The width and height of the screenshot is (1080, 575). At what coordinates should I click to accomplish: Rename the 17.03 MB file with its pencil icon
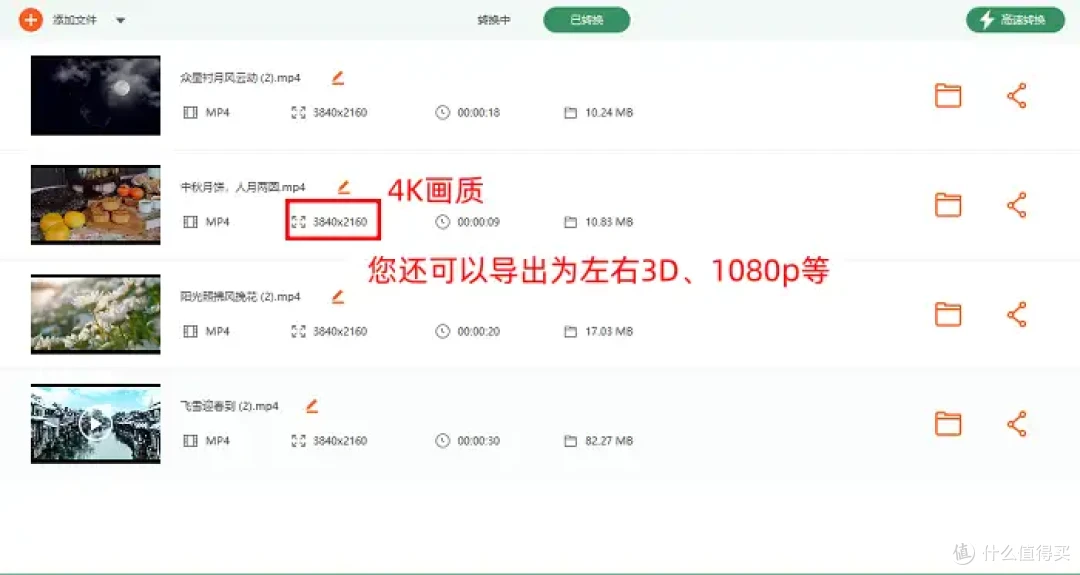pos(338,297)
